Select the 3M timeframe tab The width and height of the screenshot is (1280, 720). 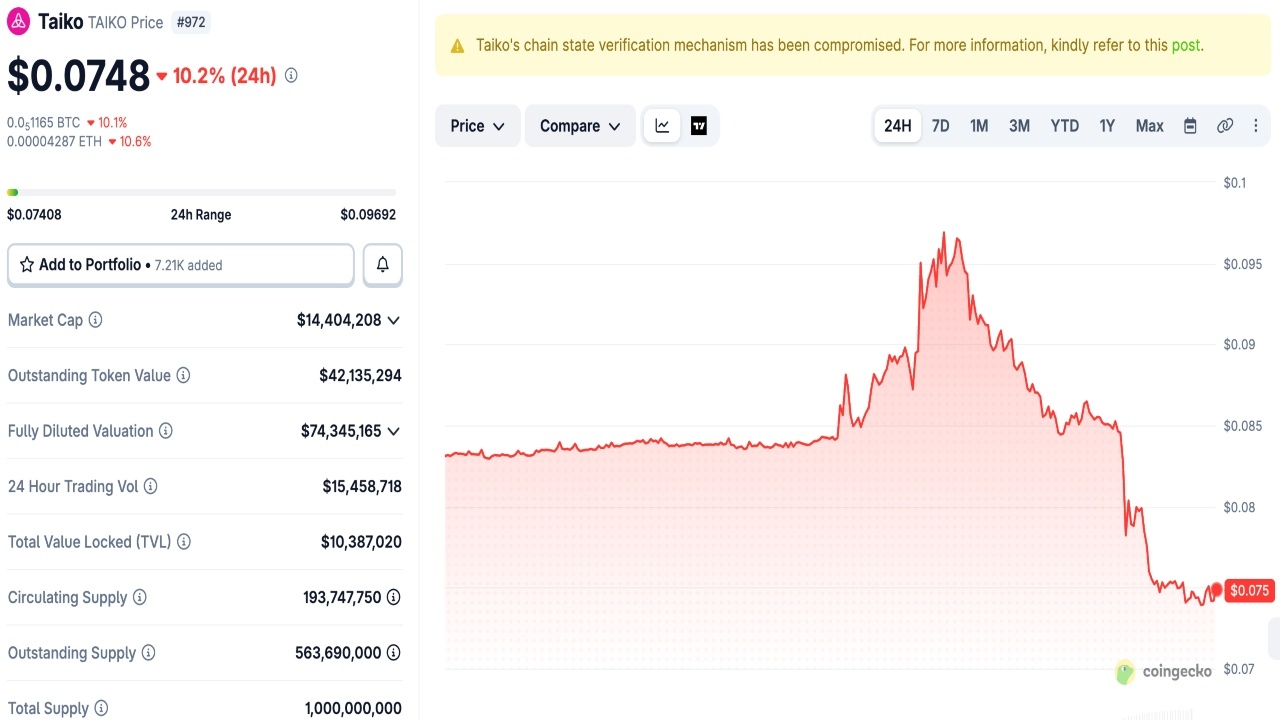pos(1019,126)
